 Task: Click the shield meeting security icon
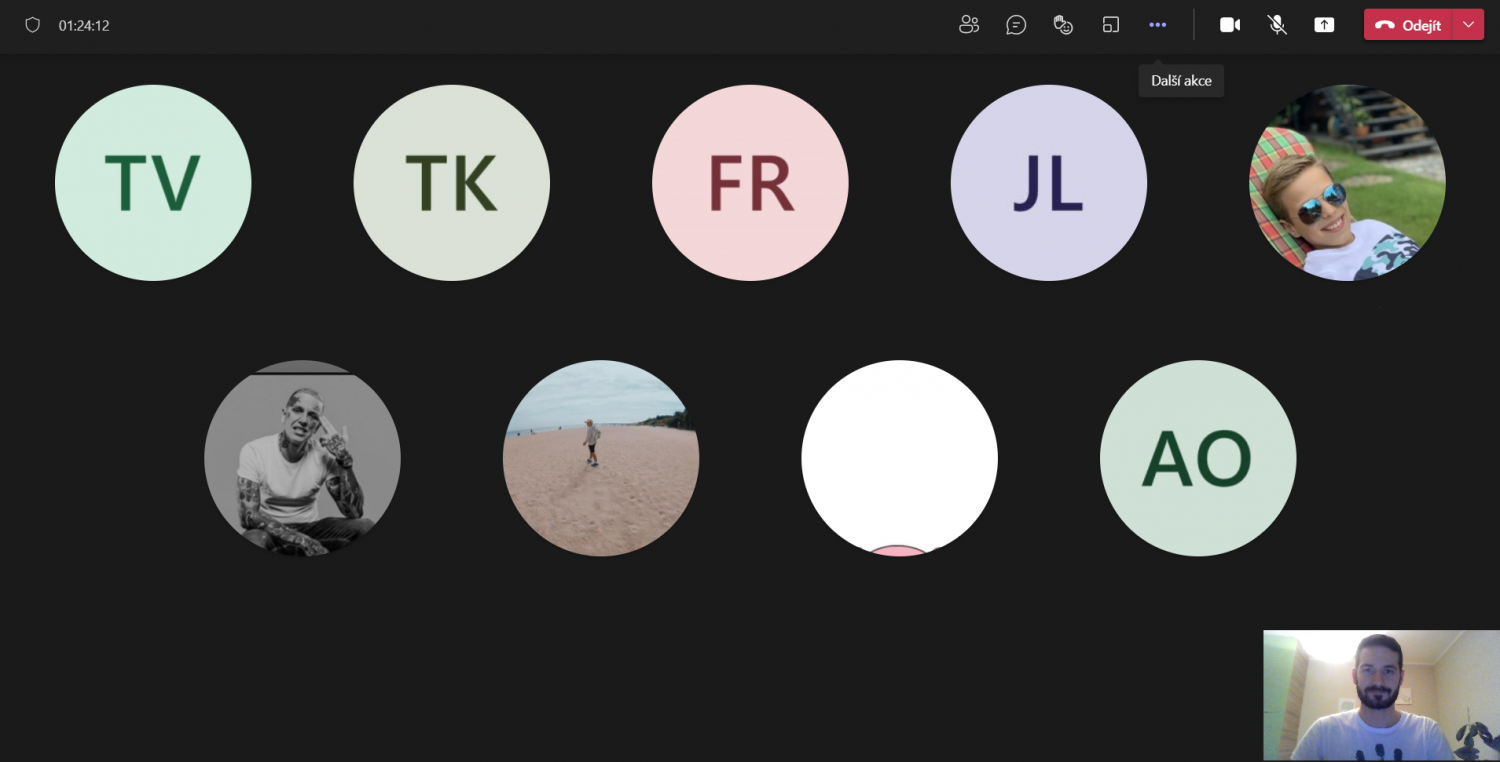[x=32, y=25]
